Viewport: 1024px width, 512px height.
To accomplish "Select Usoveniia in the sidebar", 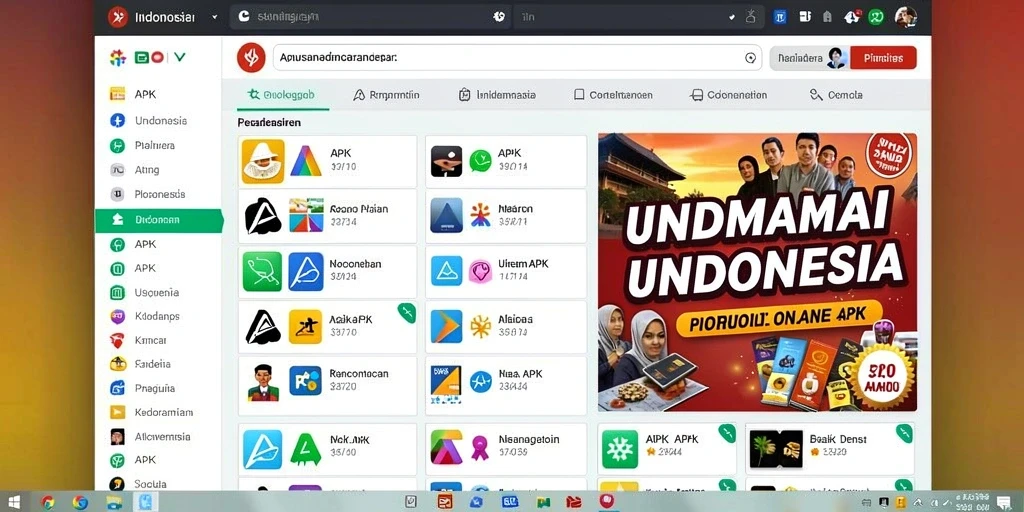I will [x=158, y=292].
